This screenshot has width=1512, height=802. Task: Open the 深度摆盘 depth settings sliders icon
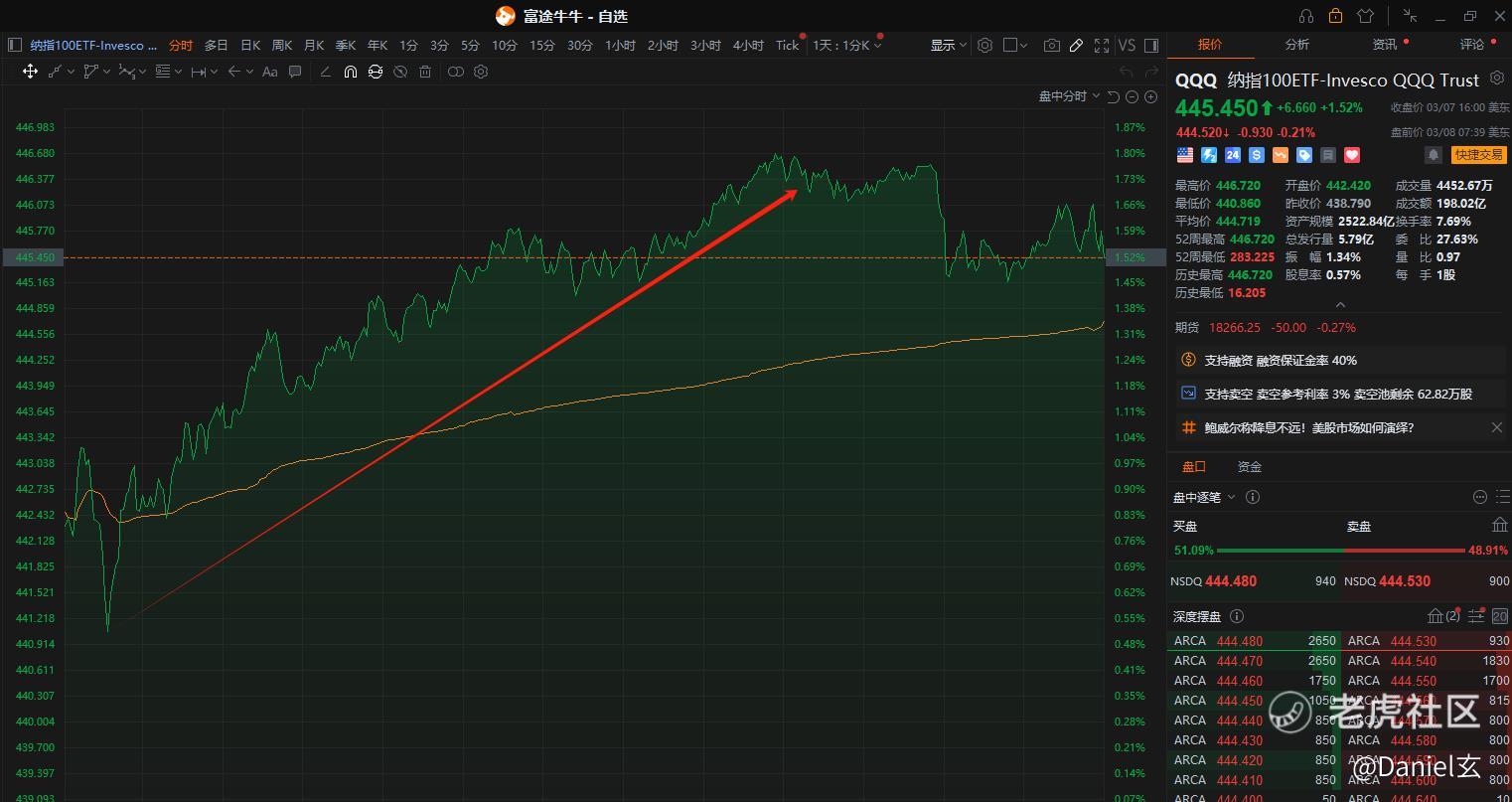coord(1477,616)
